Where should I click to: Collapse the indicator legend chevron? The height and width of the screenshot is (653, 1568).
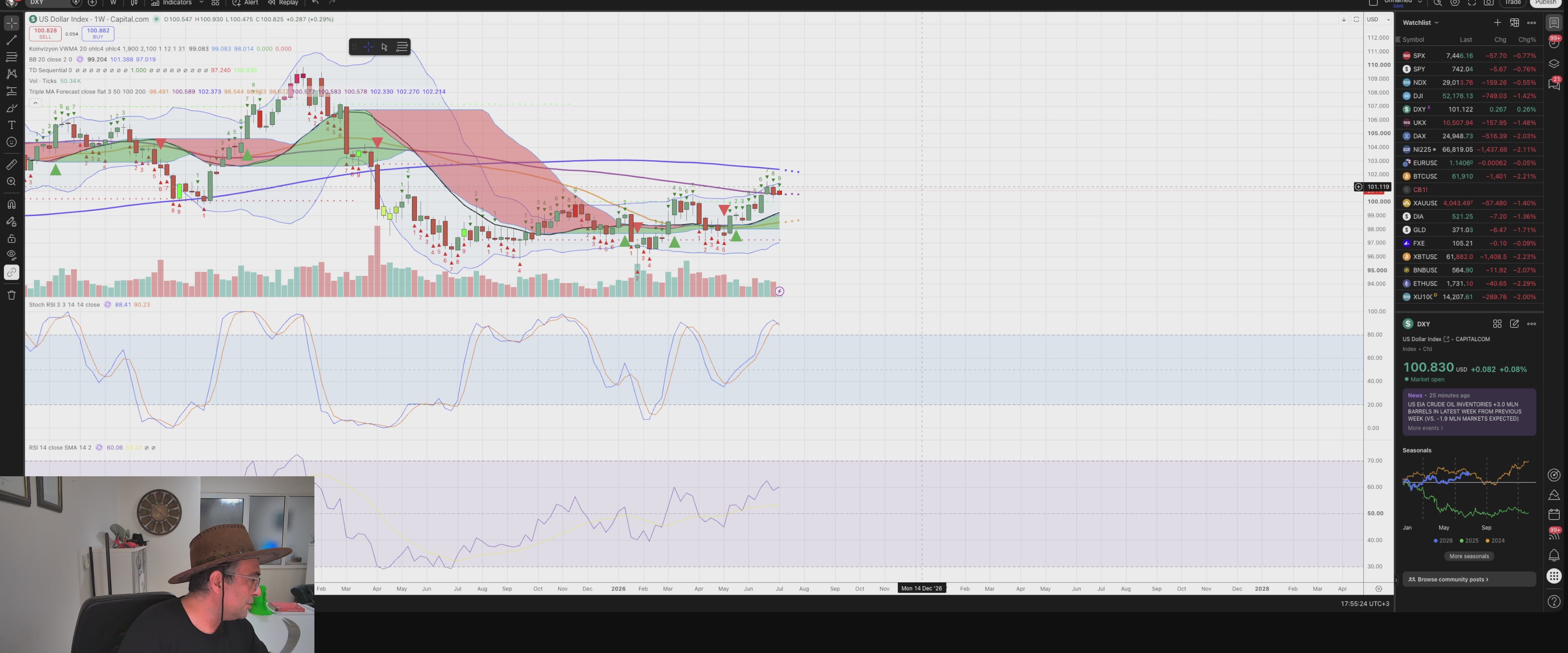pos(35,103)
